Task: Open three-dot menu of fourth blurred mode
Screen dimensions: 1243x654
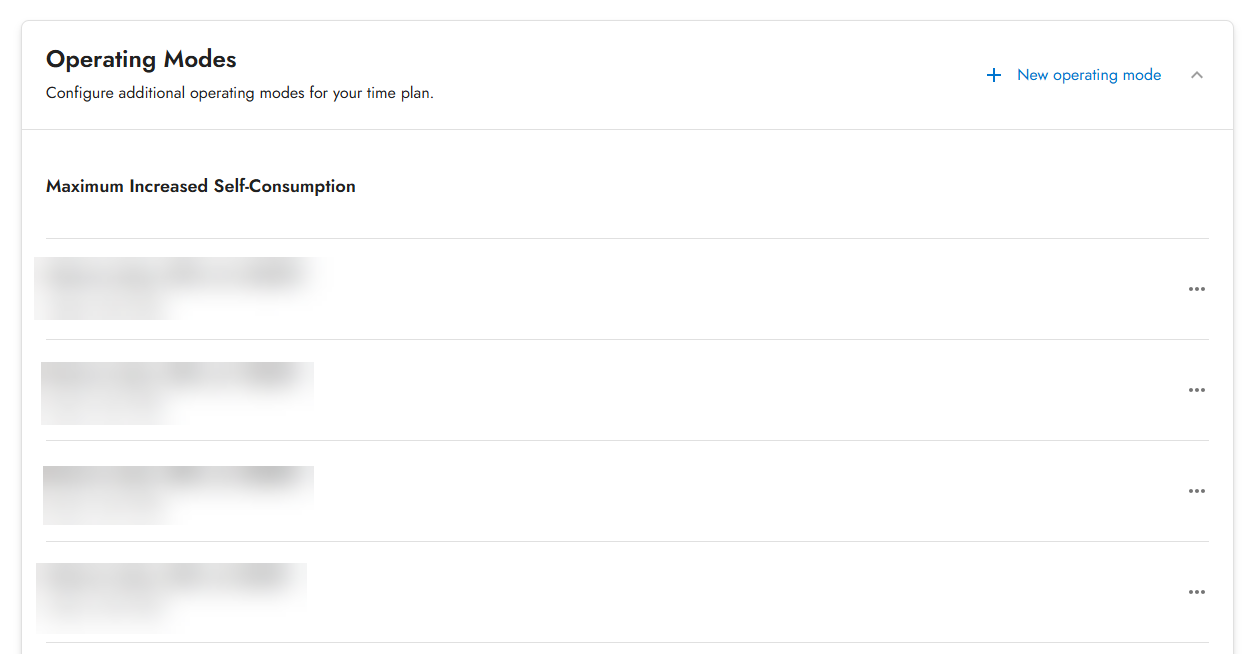Action: (x=1196, y=592)
